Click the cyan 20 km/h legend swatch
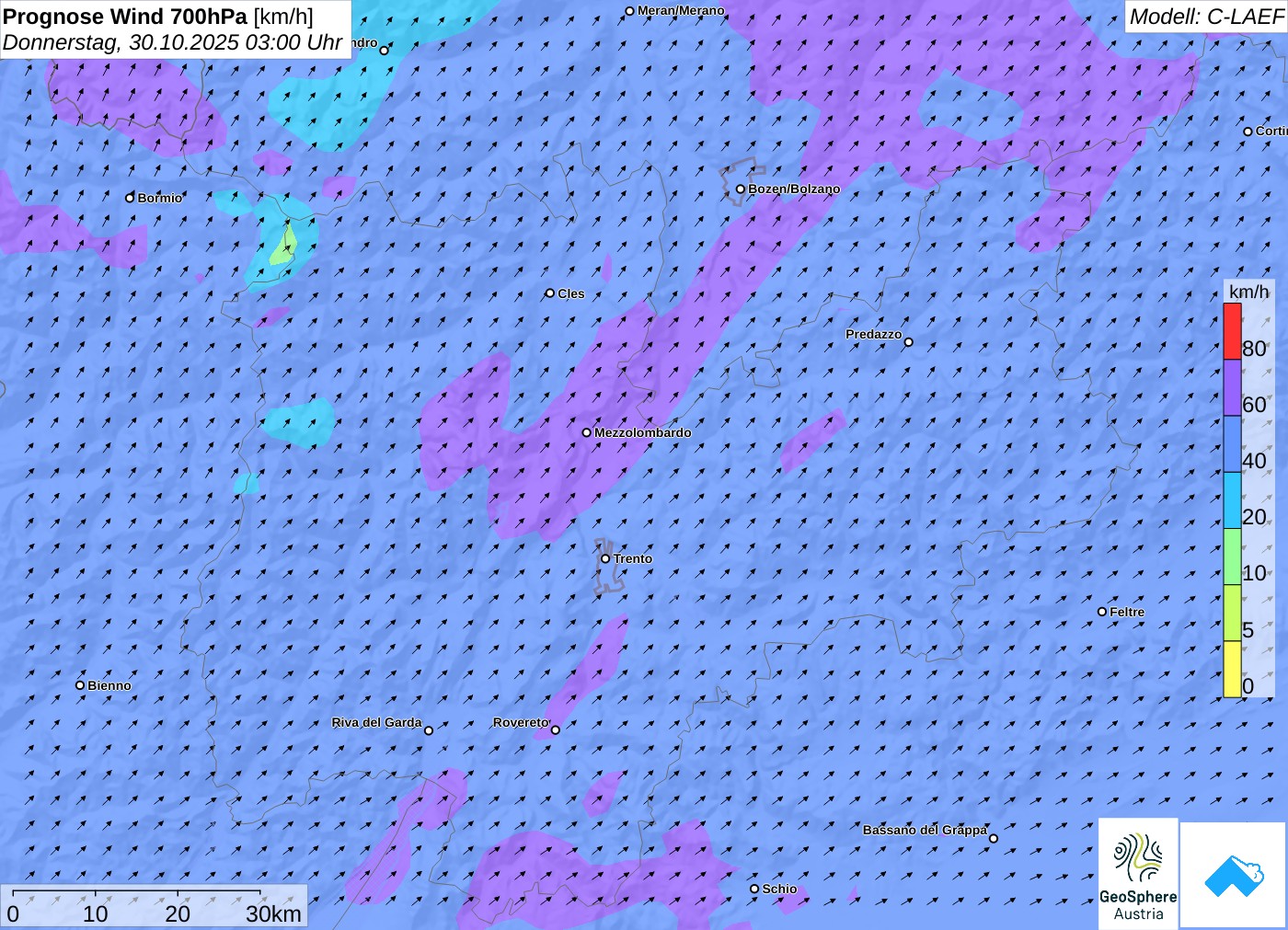This screenshot has height=930, width=1288. coord(1232,499)
